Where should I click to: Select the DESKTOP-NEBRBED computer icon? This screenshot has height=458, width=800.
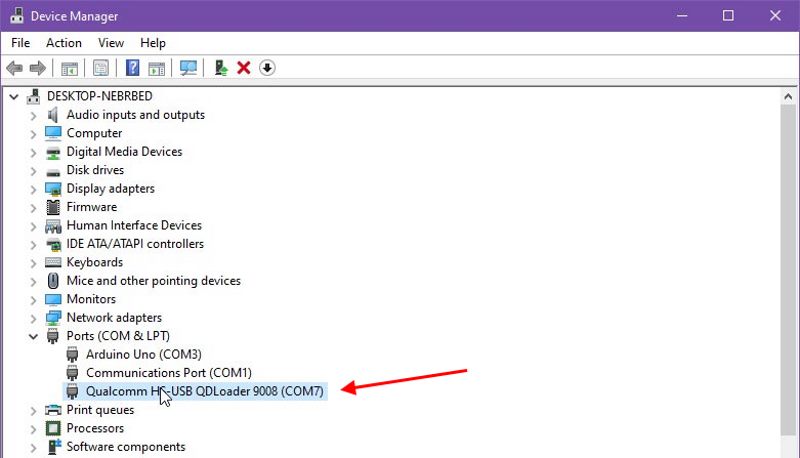click(x=34, y=96)
